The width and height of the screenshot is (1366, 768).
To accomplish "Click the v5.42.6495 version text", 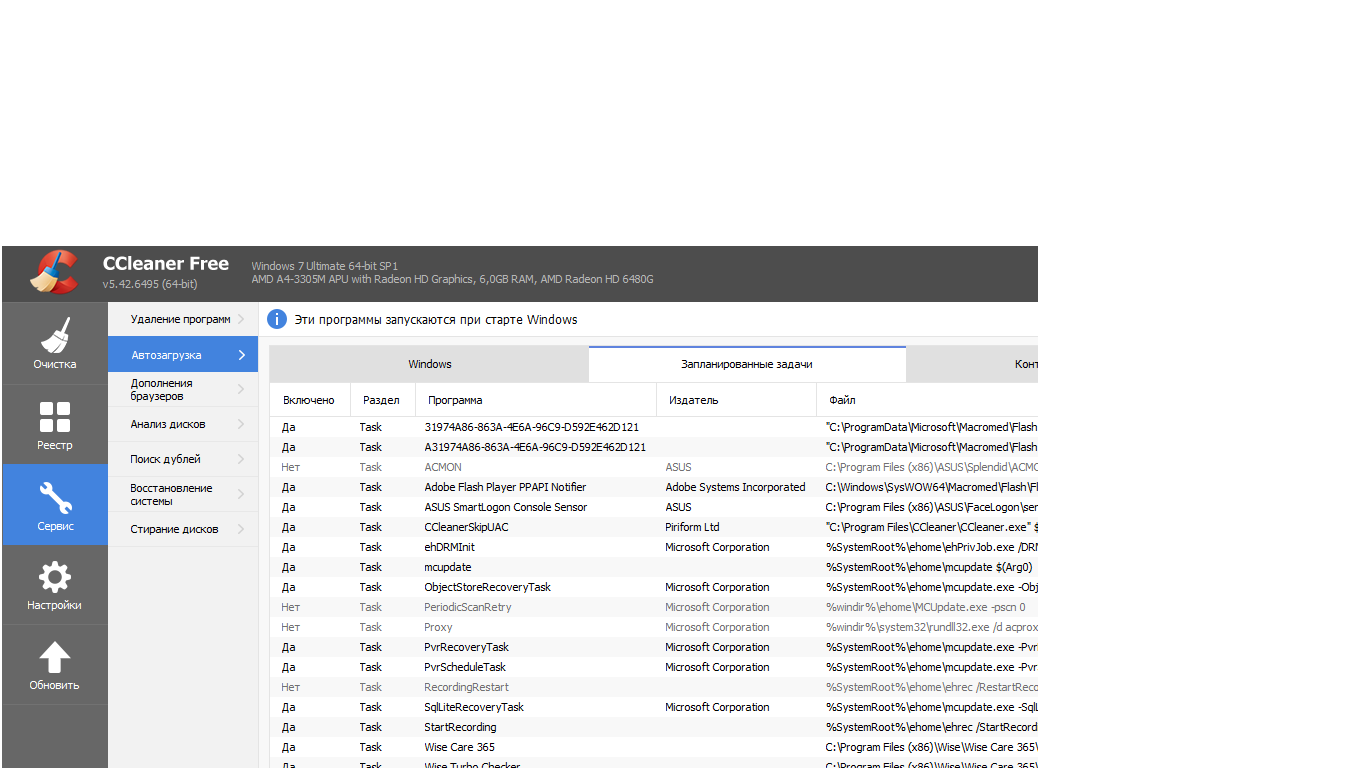I will click(149, 285).
